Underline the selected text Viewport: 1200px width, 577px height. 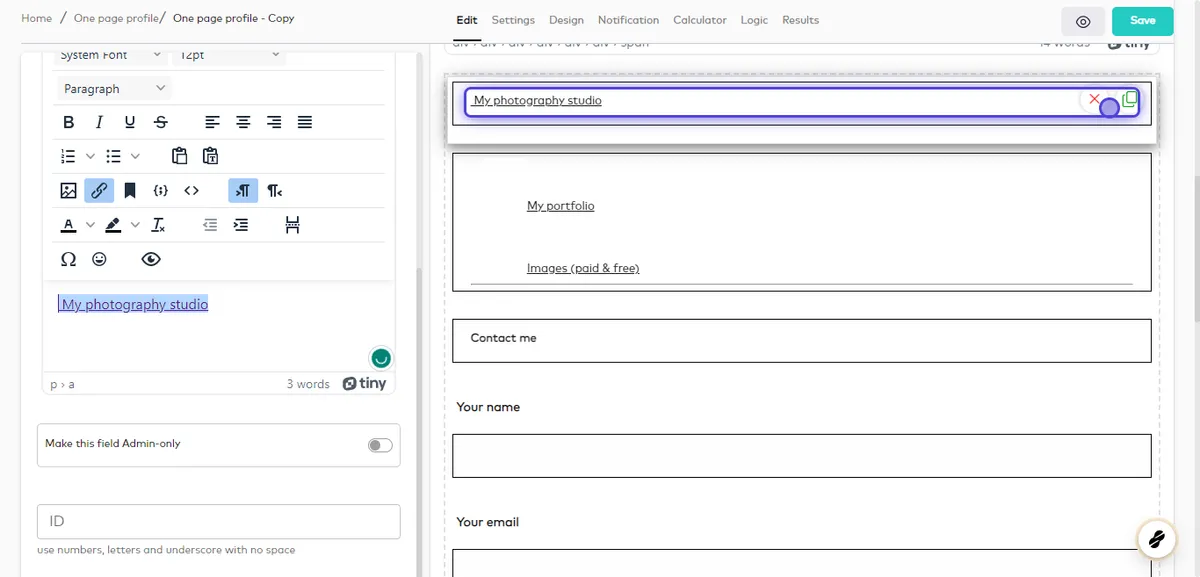tap(130, 122)
